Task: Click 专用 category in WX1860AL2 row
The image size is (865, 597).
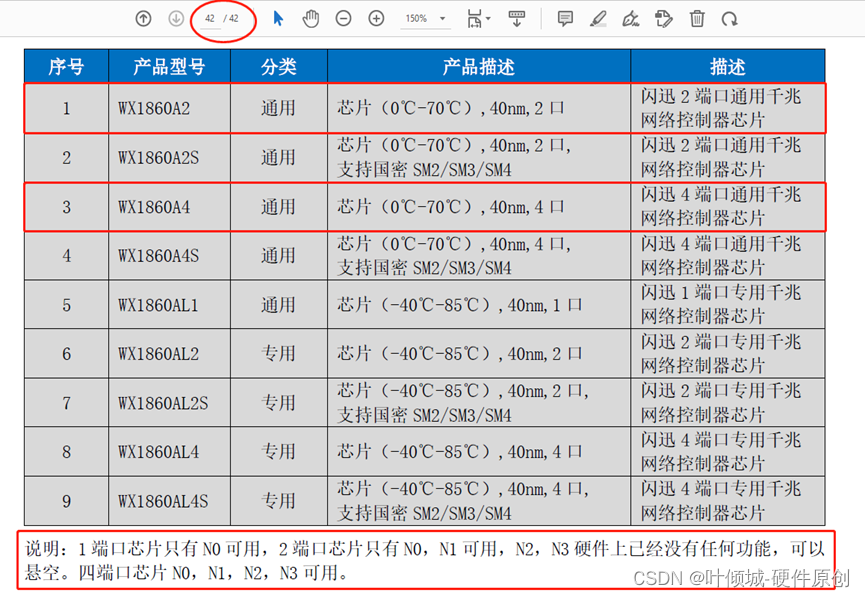Action: click(x=279, y=354)
